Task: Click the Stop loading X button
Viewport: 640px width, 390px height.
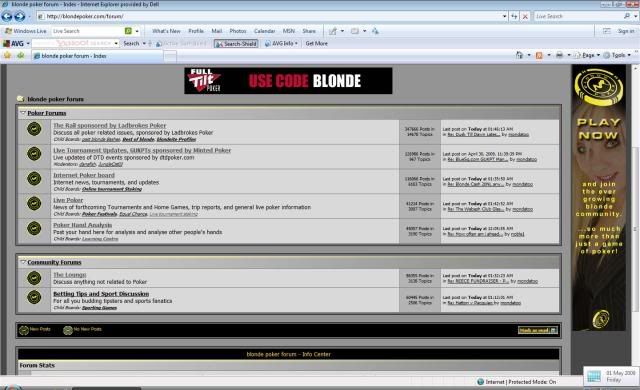Action: pyautogui.click(x=525, y=16)
